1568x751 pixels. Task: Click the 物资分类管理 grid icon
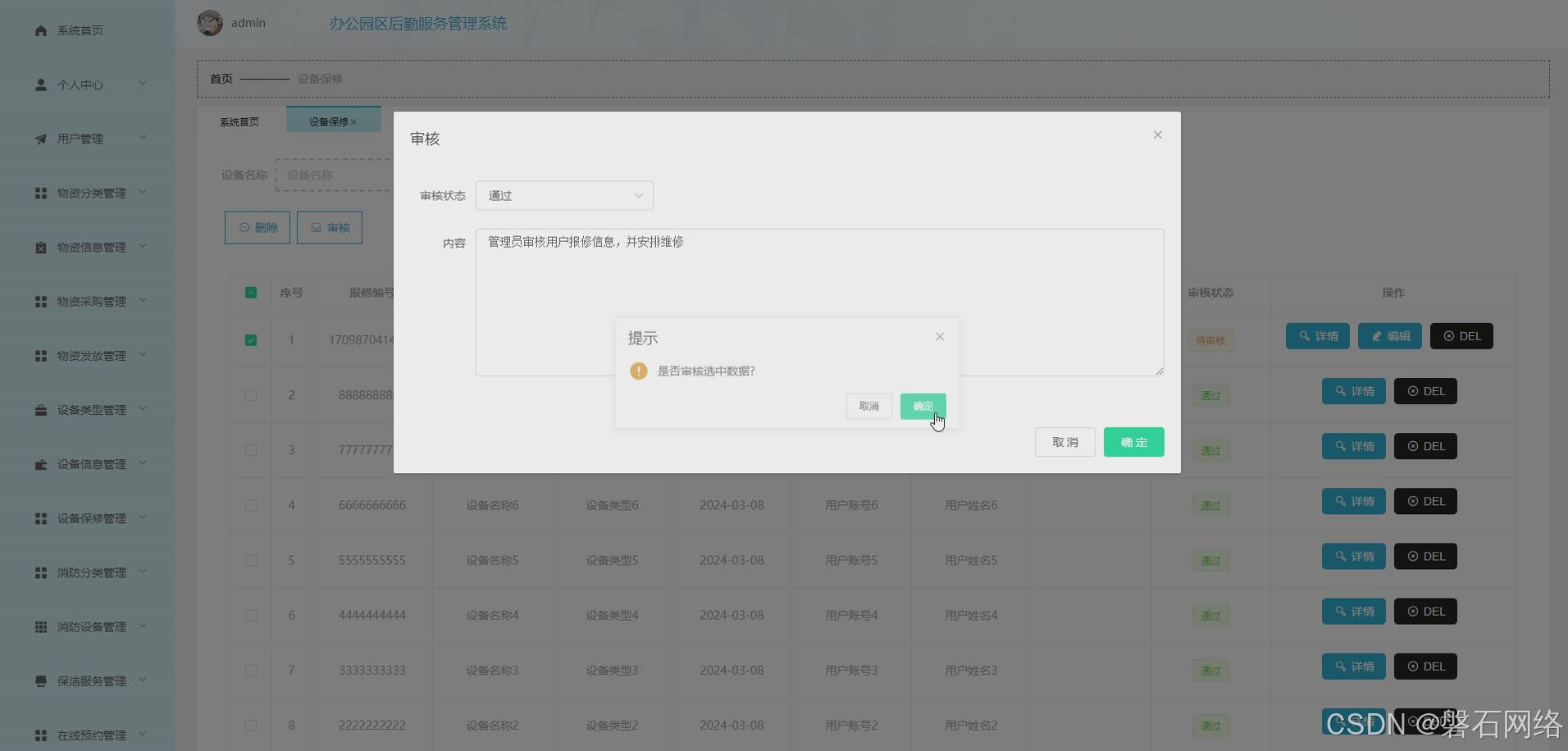[40, 192]
